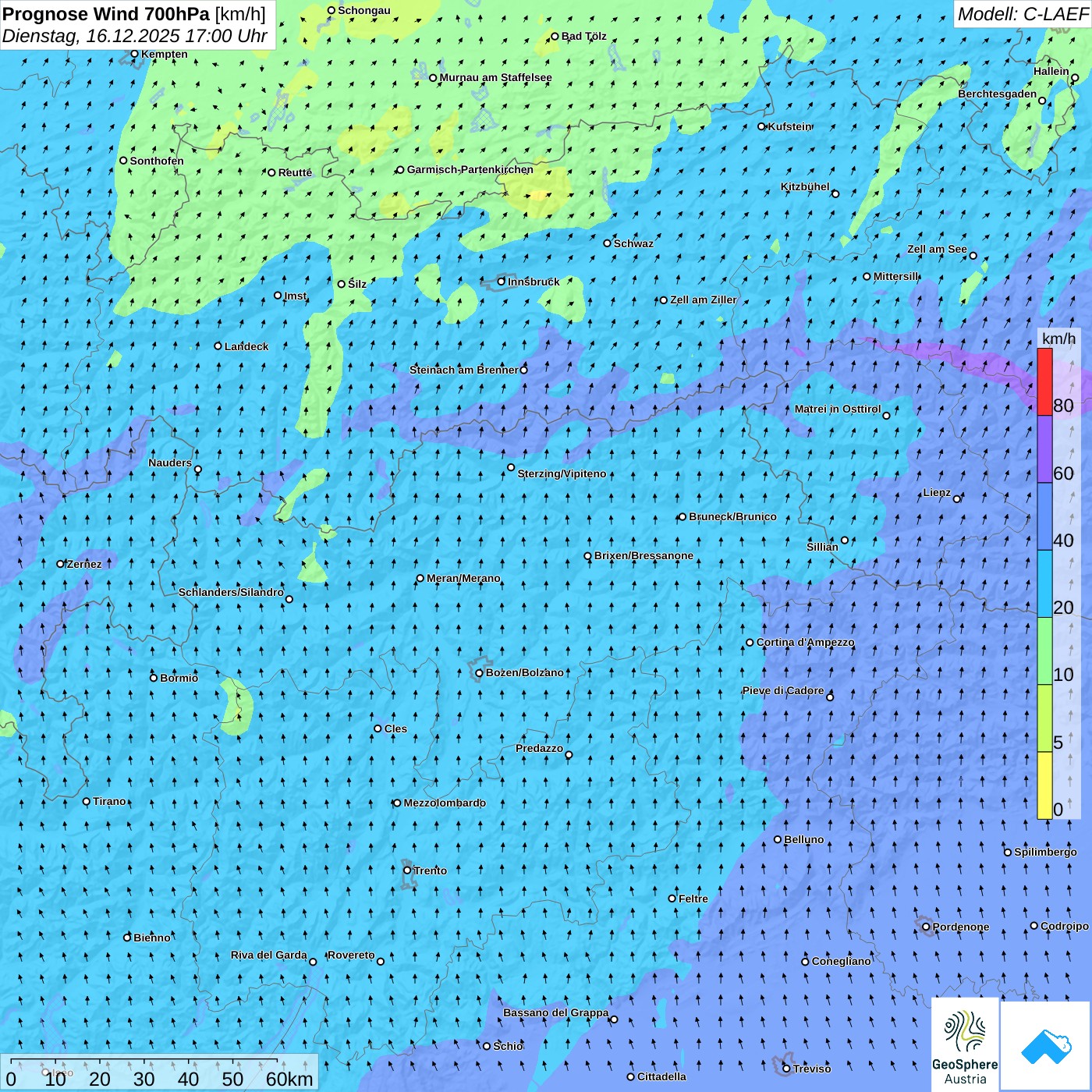The height and width of the screenshot is (1092, 1092).
Task: Click the Bienno label
Action: pos(152,938)
